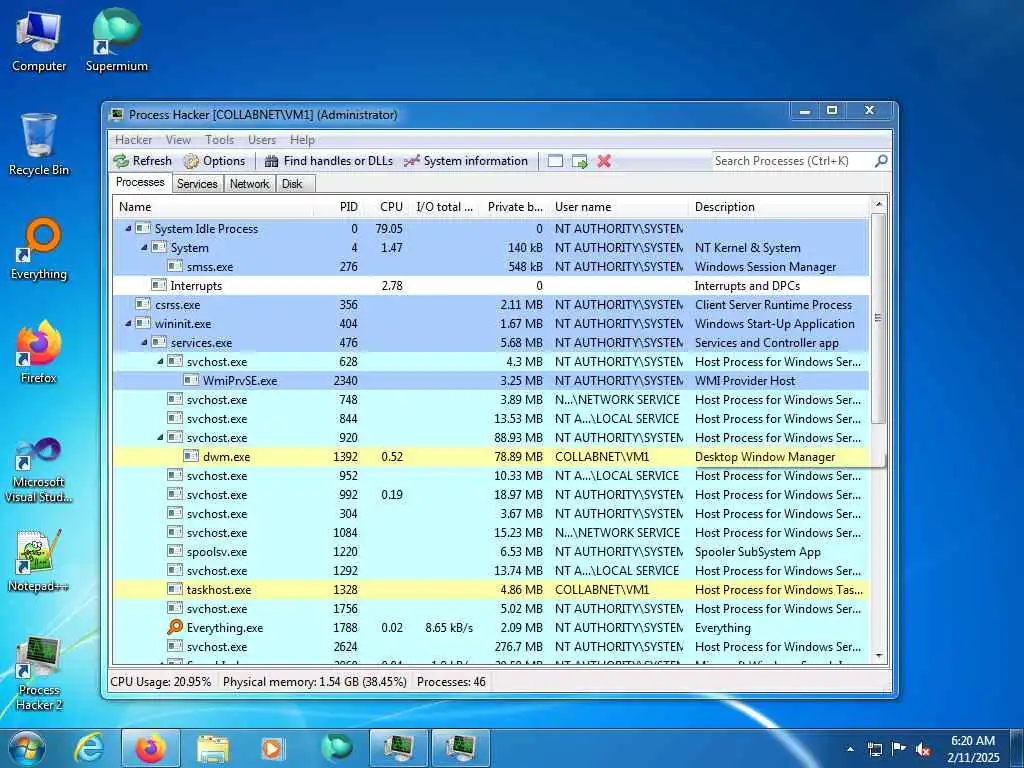The height and width of the screenshot is (768, 1024).
Task: Open the Users menu
Action: click(262, 140)
